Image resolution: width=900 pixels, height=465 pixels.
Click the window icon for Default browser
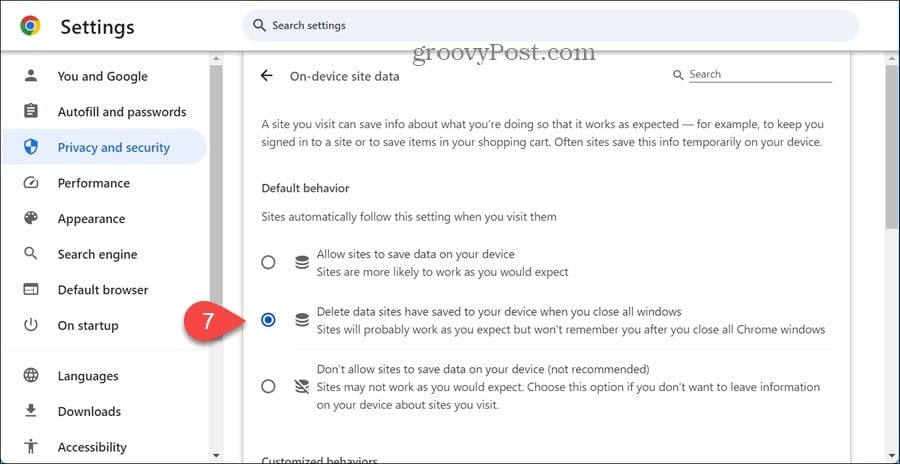(x=30, y=289)
